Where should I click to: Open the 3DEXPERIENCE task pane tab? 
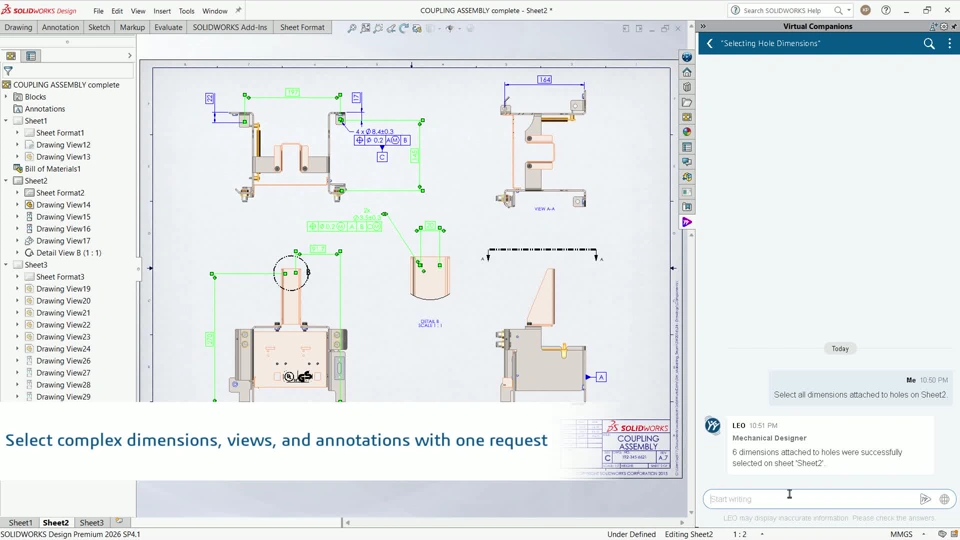(x=687, y=57)
